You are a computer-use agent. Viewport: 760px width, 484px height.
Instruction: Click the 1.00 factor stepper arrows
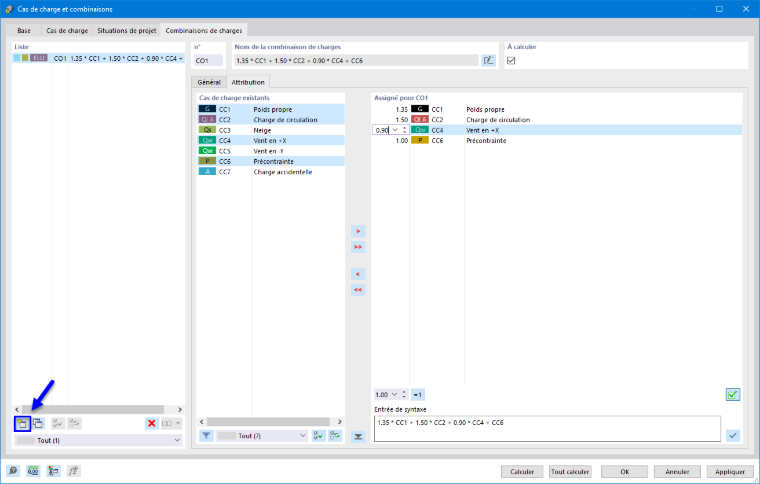(404, 395)
